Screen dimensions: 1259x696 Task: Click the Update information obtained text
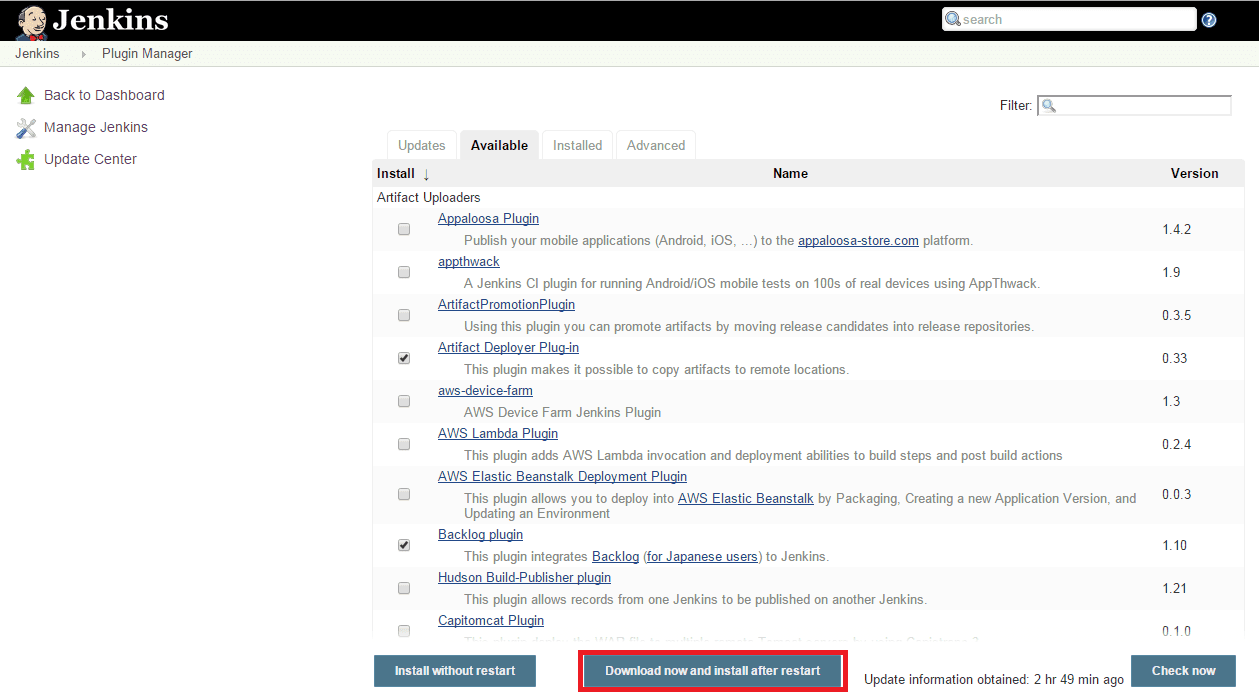(994, 680)
